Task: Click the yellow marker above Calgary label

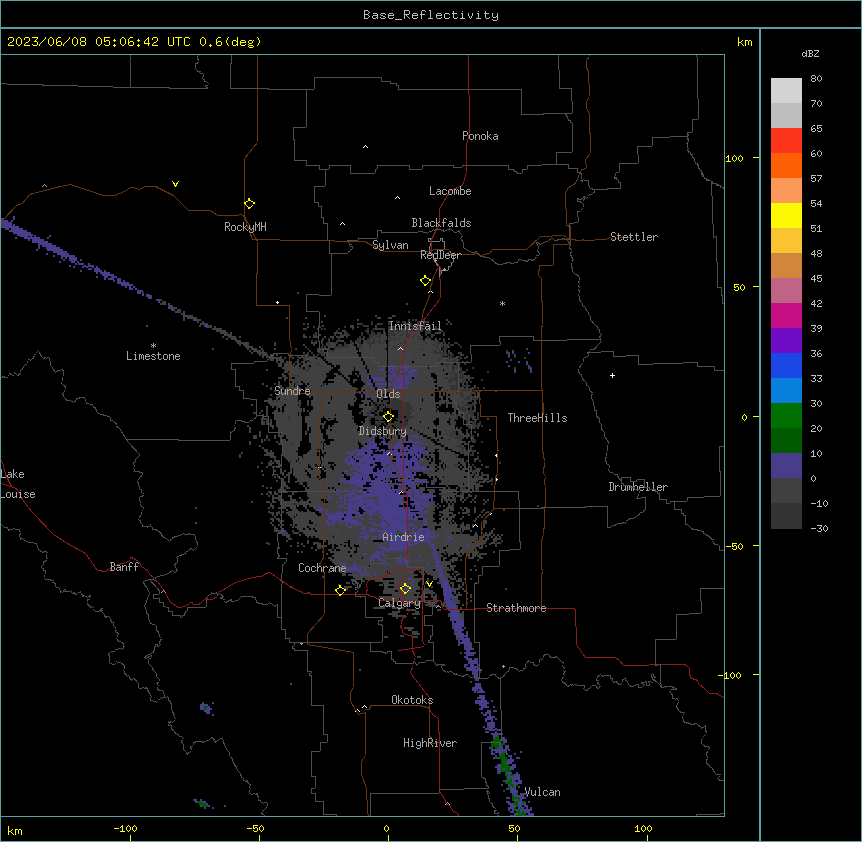Action: coord(405,589)
